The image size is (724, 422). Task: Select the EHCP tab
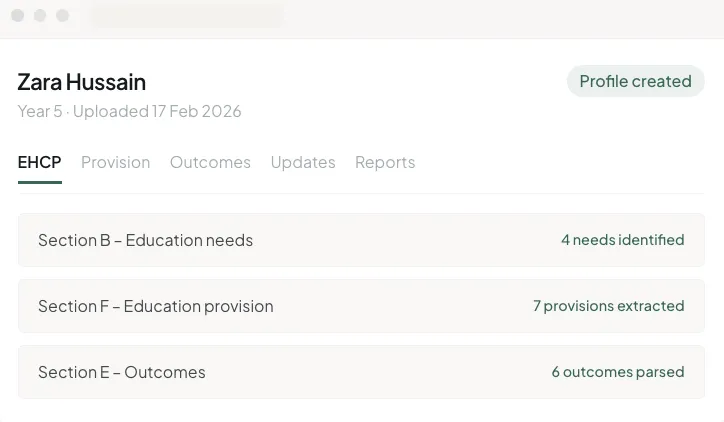(x=39, y=163)
